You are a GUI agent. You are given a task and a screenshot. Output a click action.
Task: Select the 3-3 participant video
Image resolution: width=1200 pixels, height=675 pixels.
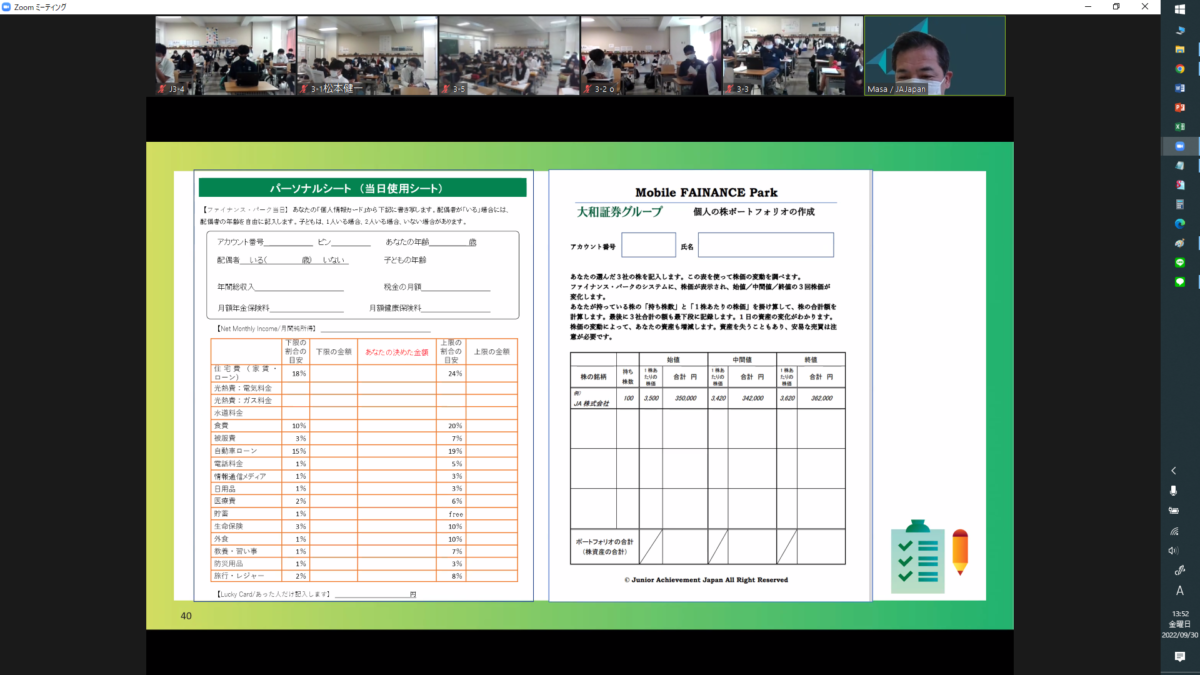coord(792,55)
